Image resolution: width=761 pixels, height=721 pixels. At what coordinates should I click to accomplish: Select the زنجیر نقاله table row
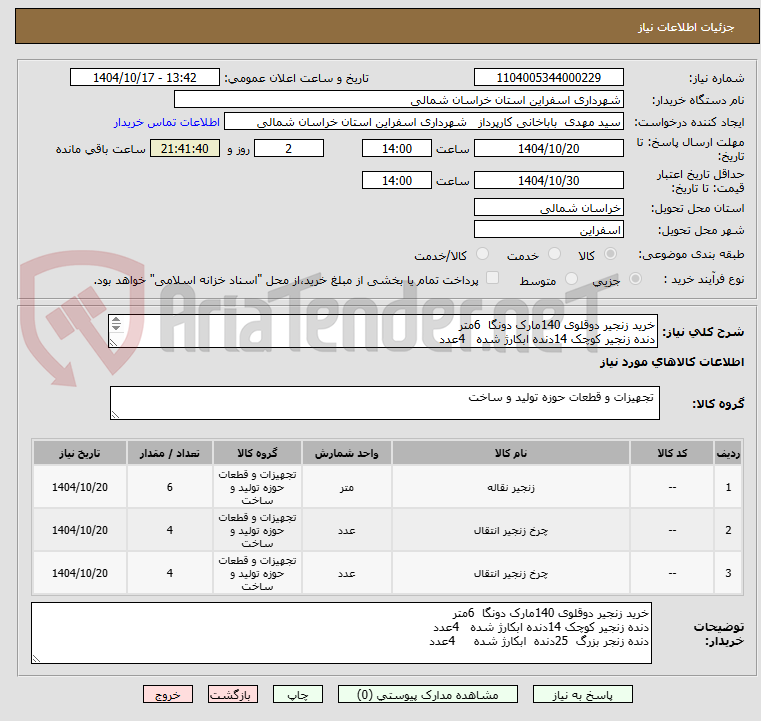(x=387, y=487)
